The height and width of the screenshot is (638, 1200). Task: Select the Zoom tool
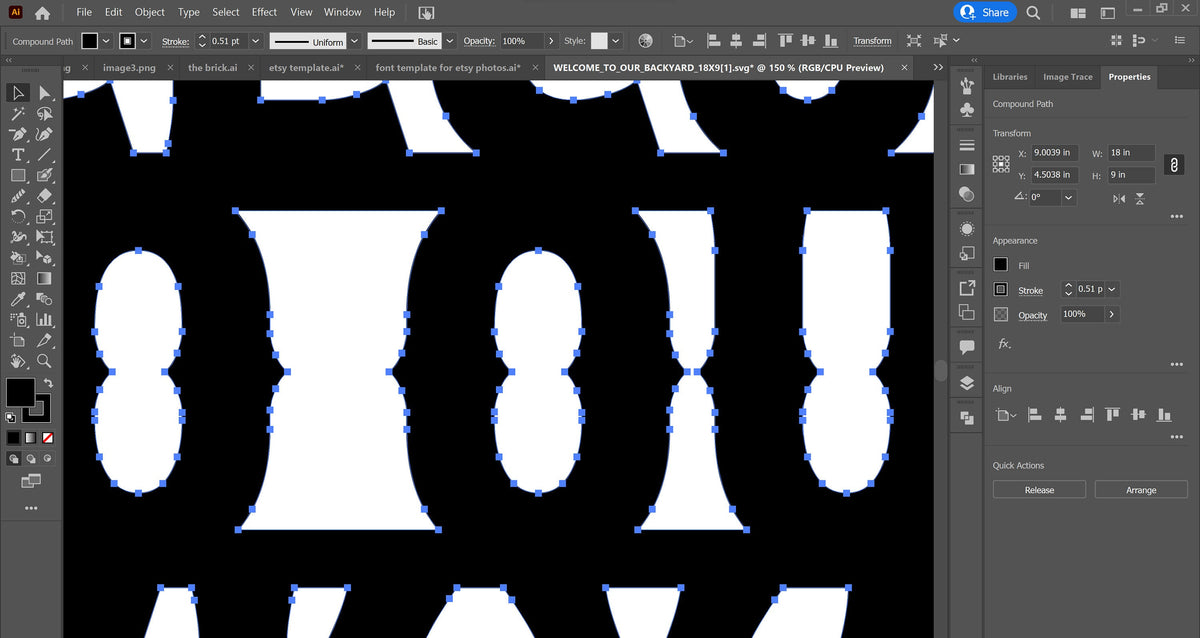coord(44,361)
